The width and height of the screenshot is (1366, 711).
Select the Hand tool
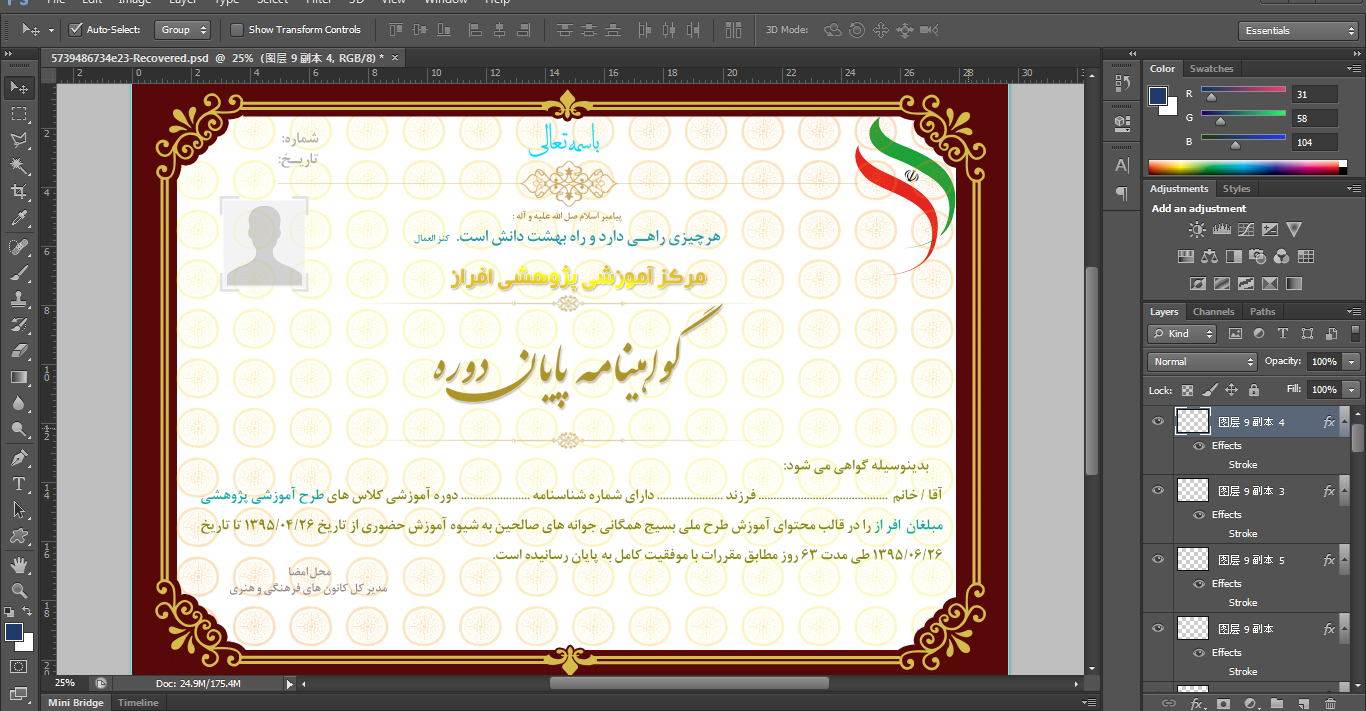point(18,566)
